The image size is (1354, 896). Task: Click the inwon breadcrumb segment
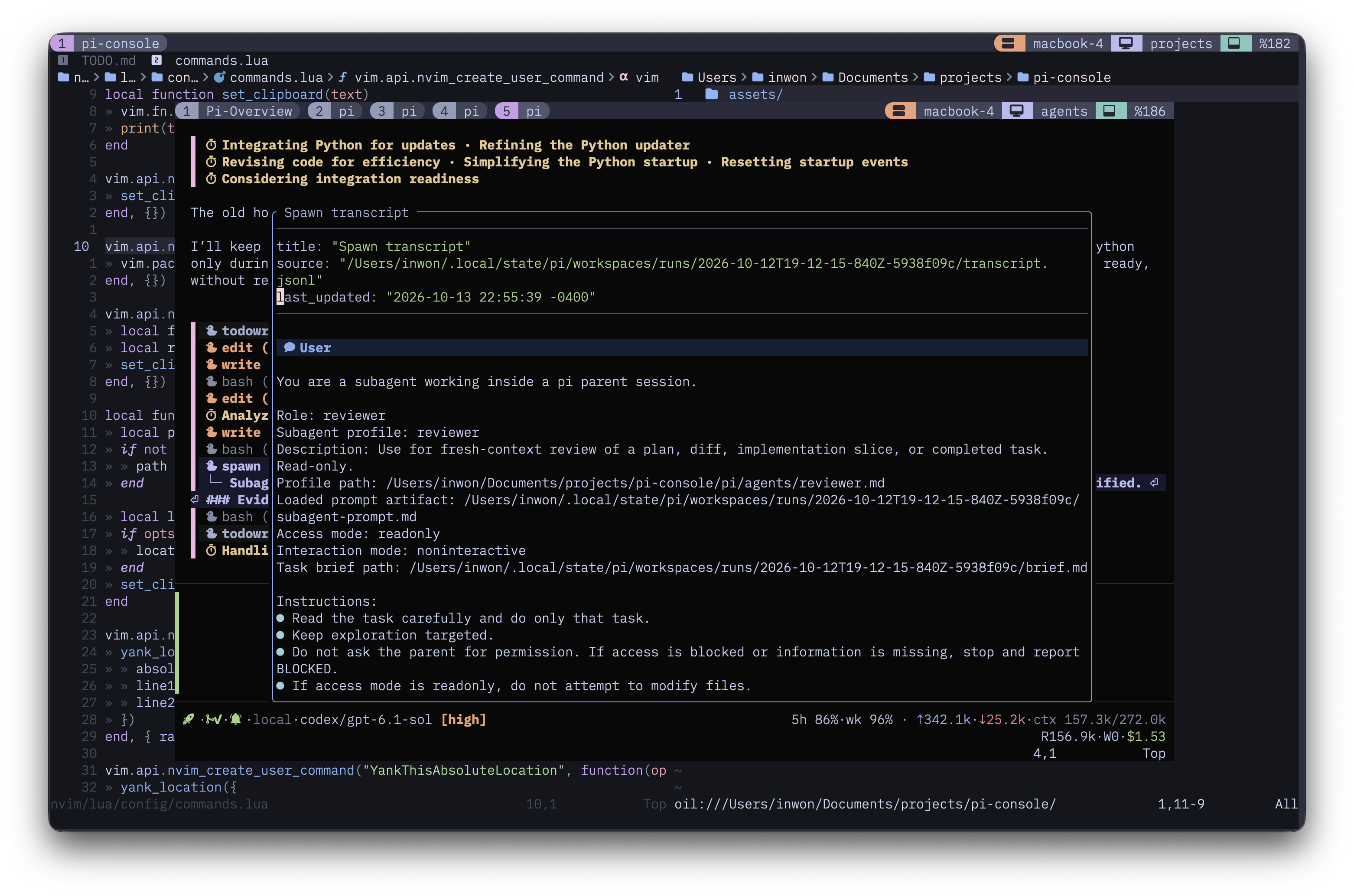[x=787, y=77]
